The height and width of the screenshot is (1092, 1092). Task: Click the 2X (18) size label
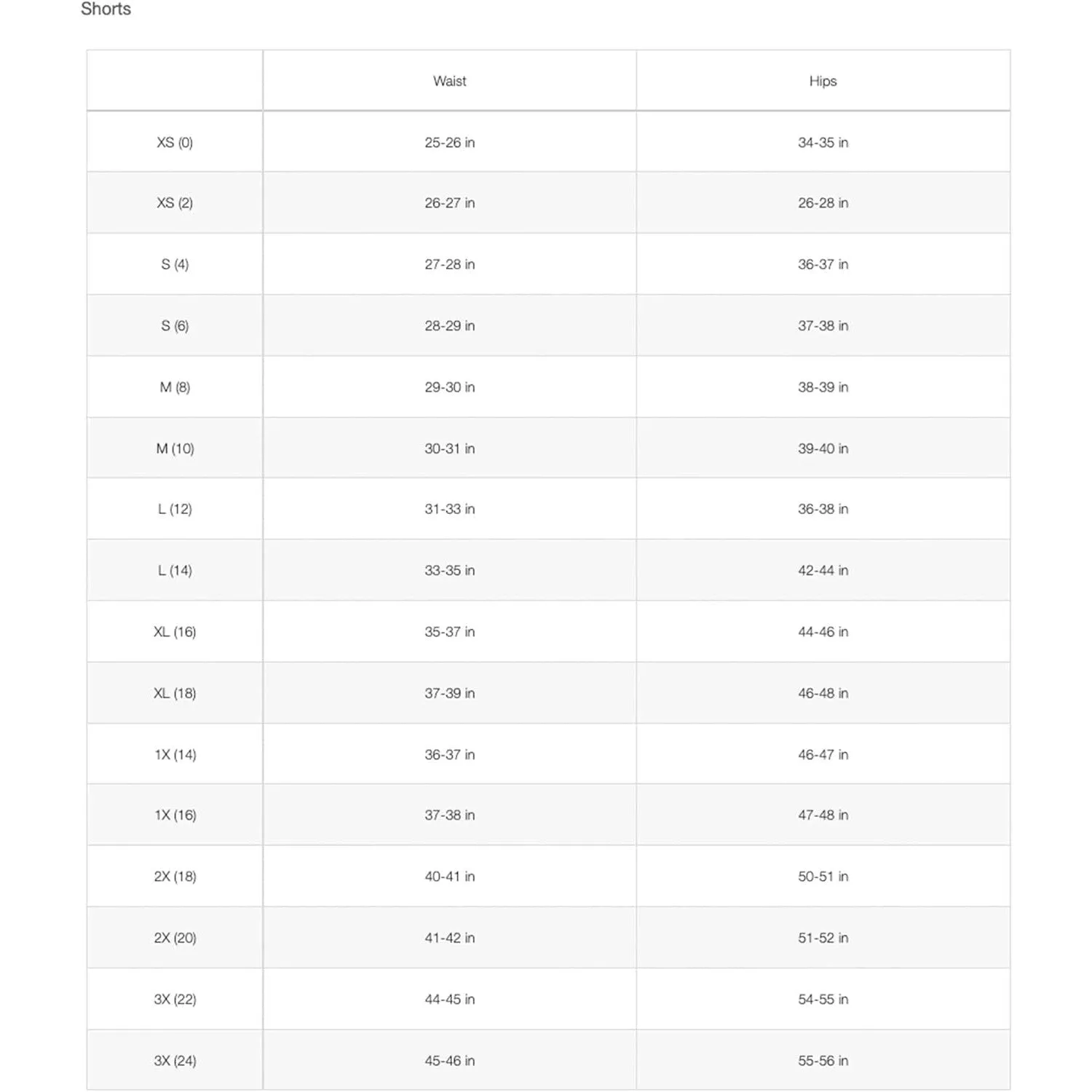175,876
